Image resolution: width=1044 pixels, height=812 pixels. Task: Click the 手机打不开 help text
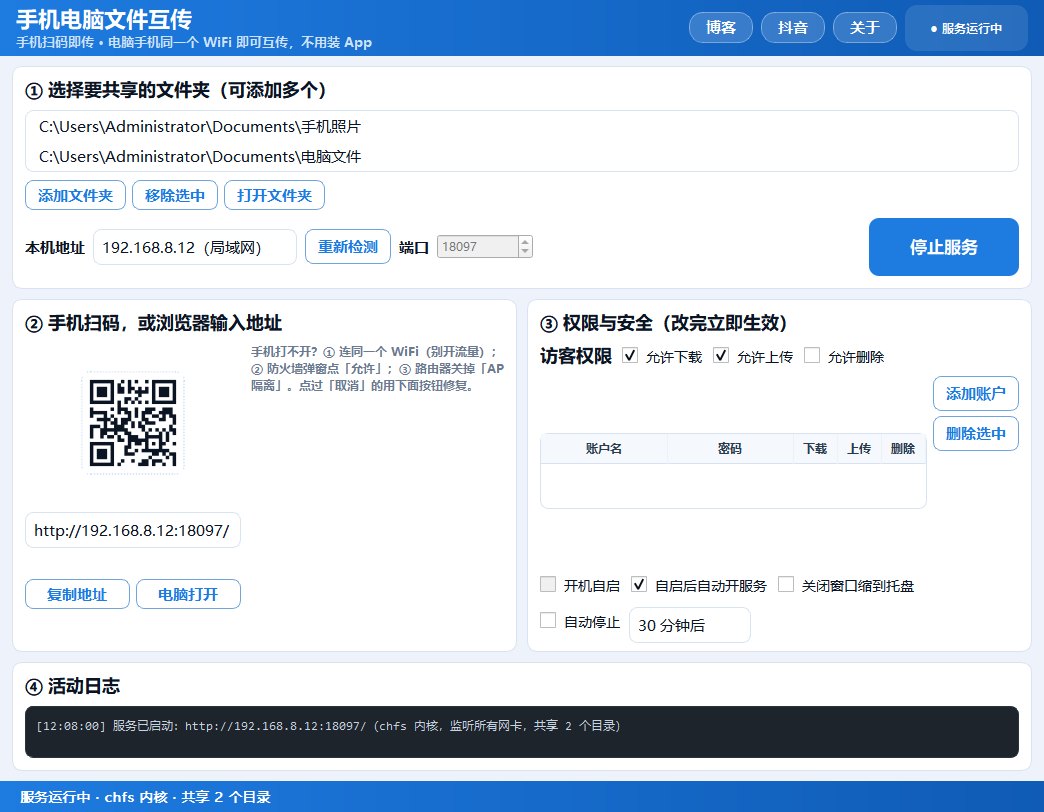pyautogui.click(x=378, y=369)
